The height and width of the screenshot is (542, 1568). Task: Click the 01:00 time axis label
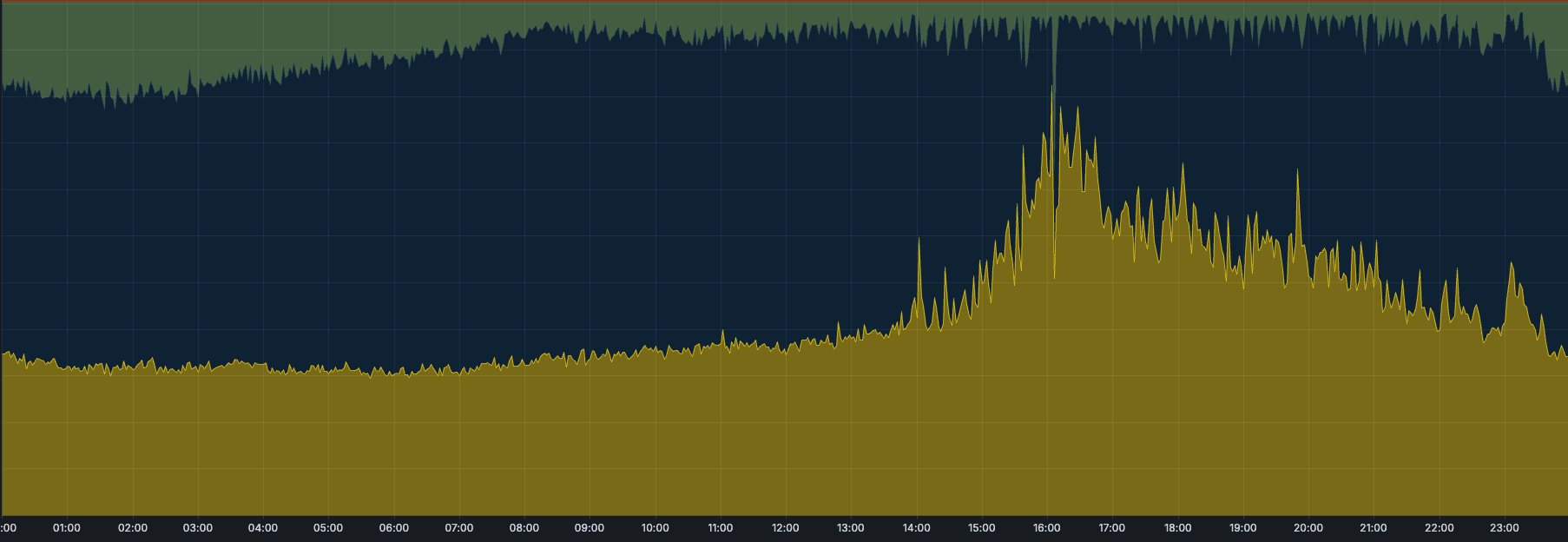[x=66, y=528]
